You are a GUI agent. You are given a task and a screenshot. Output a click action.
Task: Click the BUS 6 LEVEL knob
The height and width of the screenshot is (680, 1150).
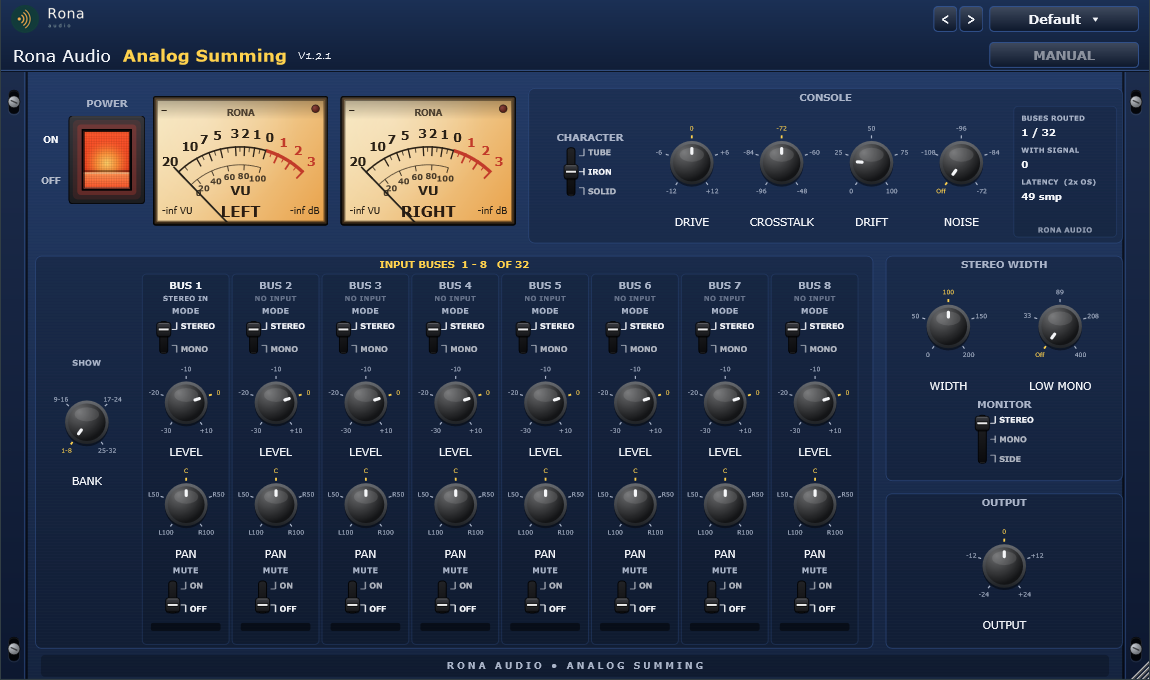pyautogui.click(x=635, y=403)
